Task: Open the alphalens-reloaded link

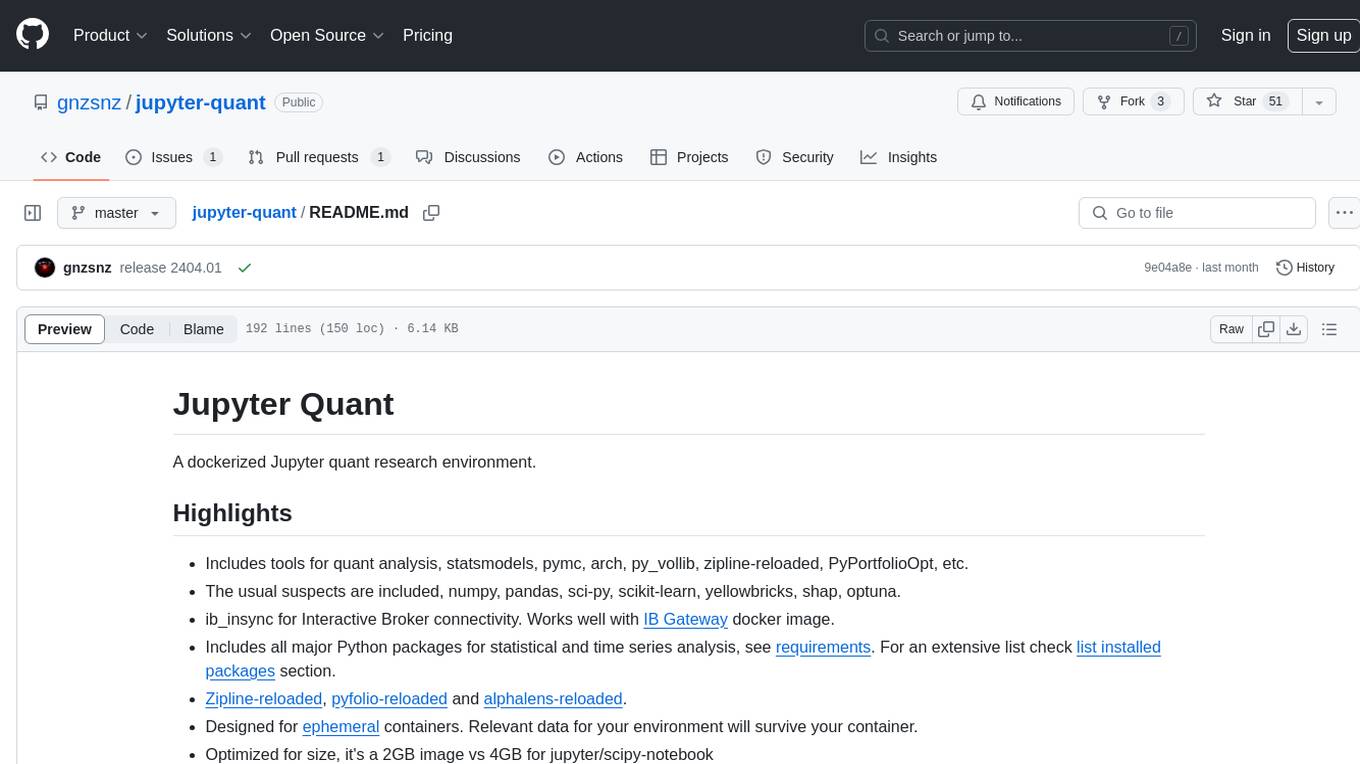Action: (553, 699)
